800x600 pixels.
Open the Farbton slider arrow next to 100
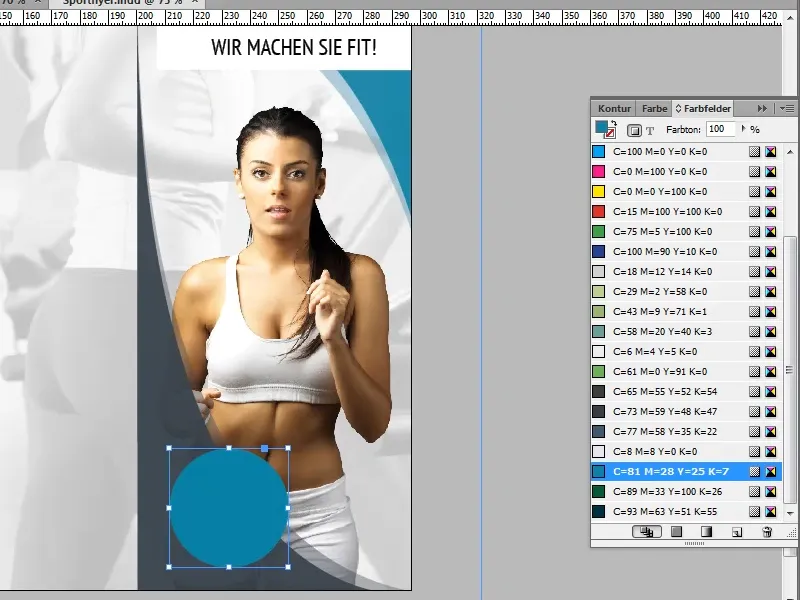pos(743,129)
